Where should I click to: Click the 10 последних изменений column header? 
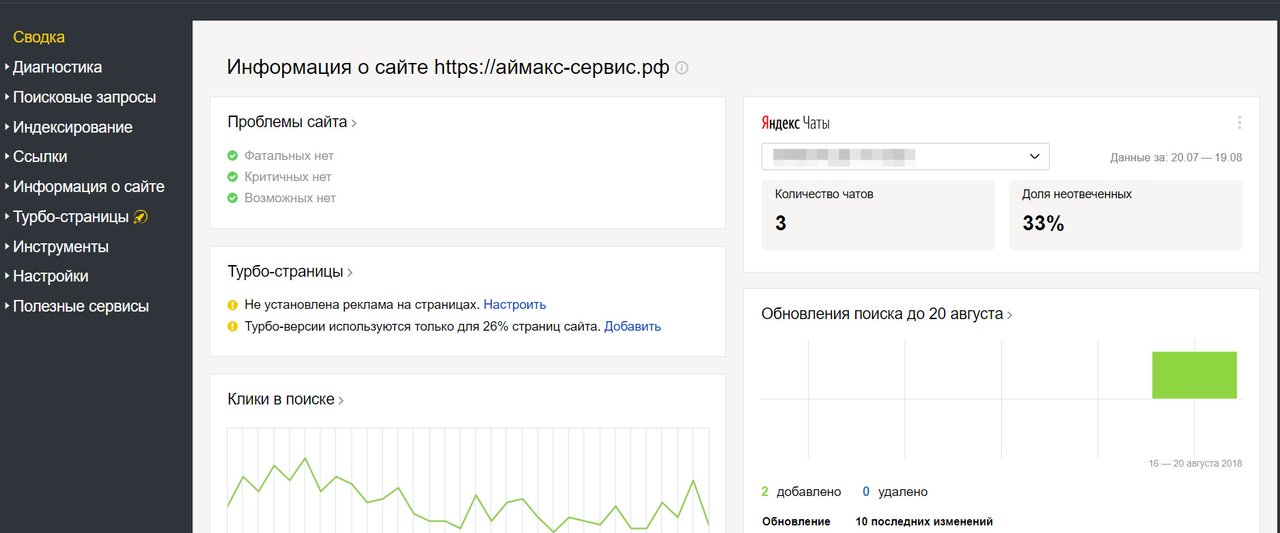(924, 522)
